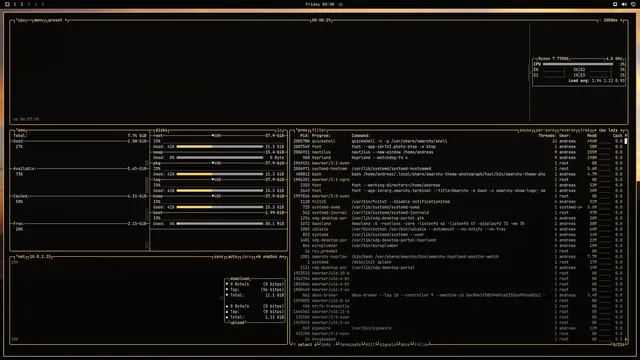Switch to workspace 2 in top bar
Image resolution: width=640 pixels, height=360 pixels.
22,4
